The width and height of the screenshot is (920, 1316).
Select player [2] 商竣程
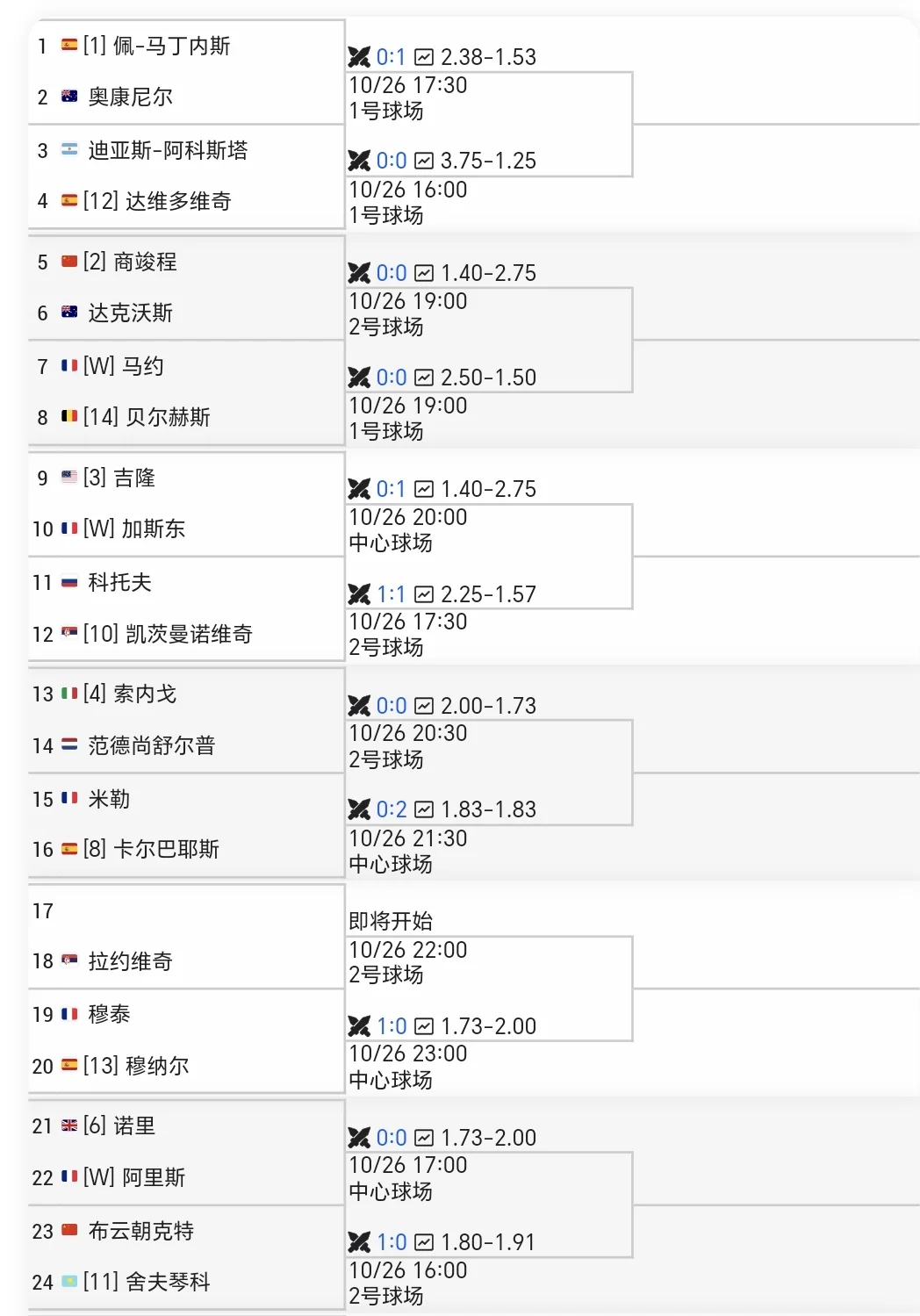(x=130, y=262)
